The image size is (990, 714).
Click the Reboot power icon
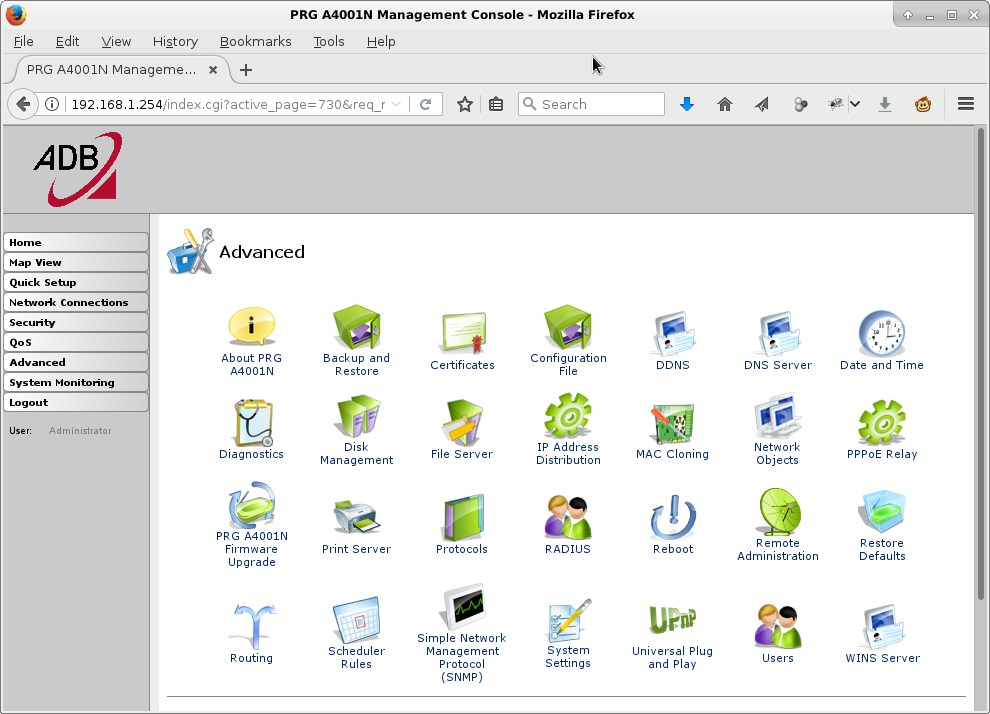672,518
